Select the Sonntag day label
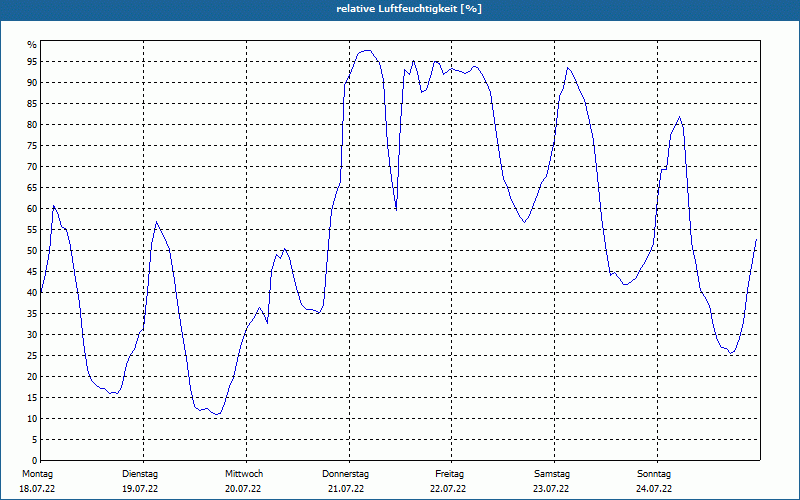Viewport: 800px width, 500px height. (x=654, y=474)
